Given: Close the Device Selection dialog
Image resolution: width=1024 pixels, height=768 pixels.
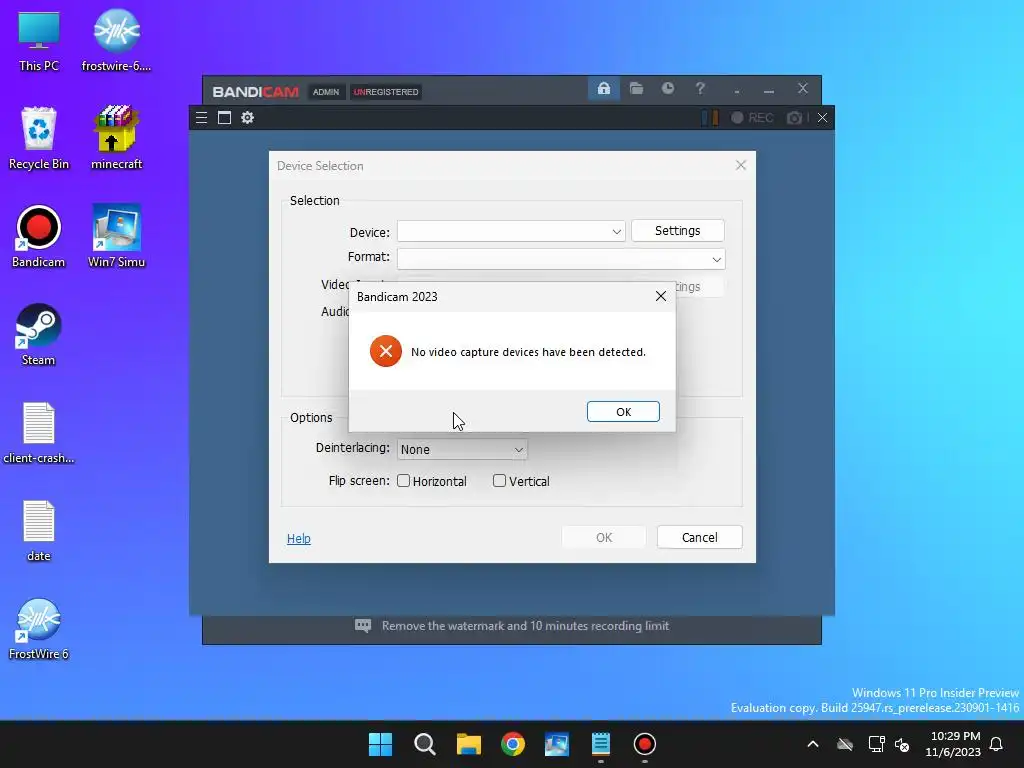Looking at the screenshot, I should pos(741,165).
